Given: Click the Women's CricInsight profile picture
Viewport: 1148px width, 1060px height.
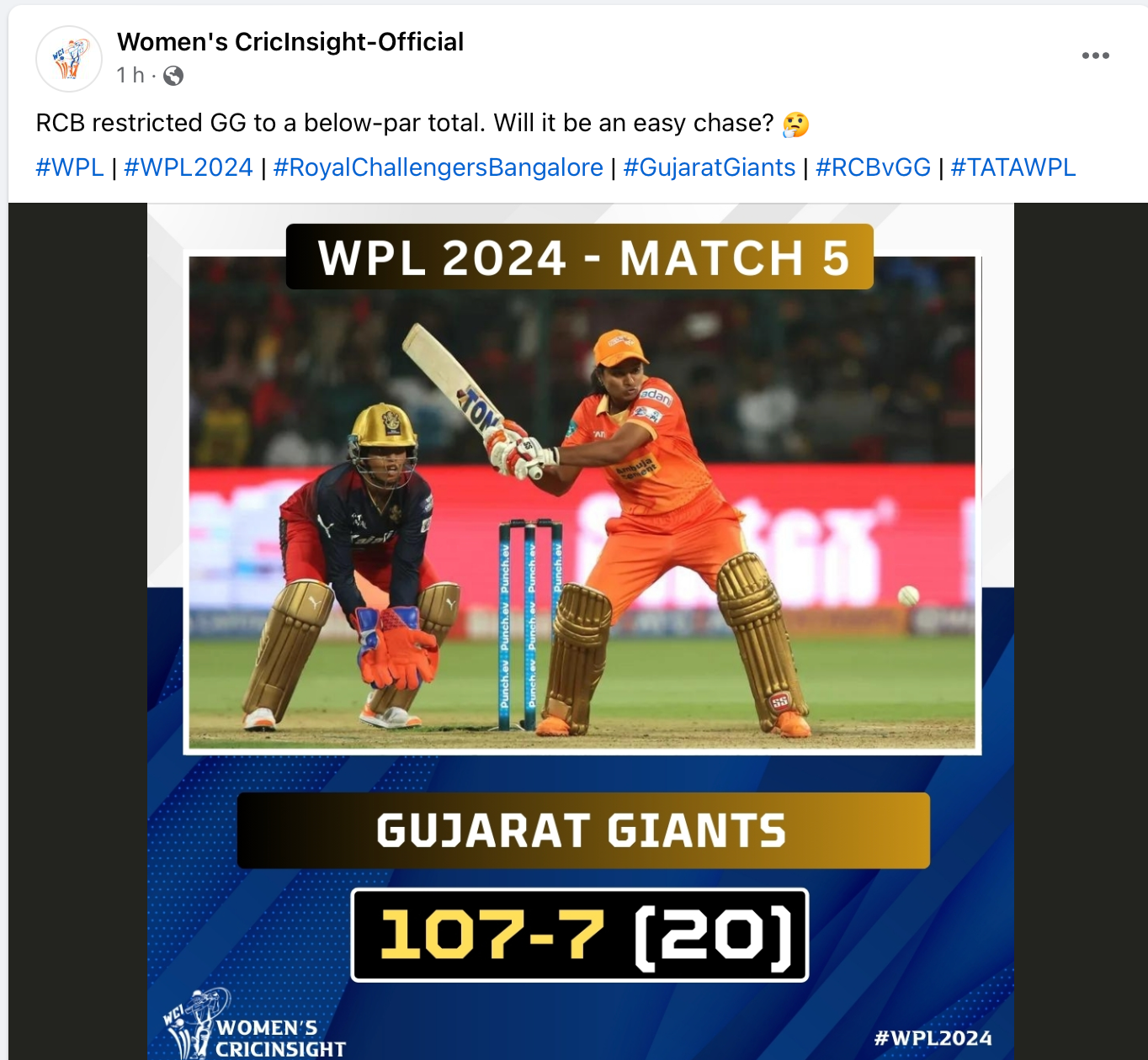Looking at the screenshot, I should click(69, 59).
